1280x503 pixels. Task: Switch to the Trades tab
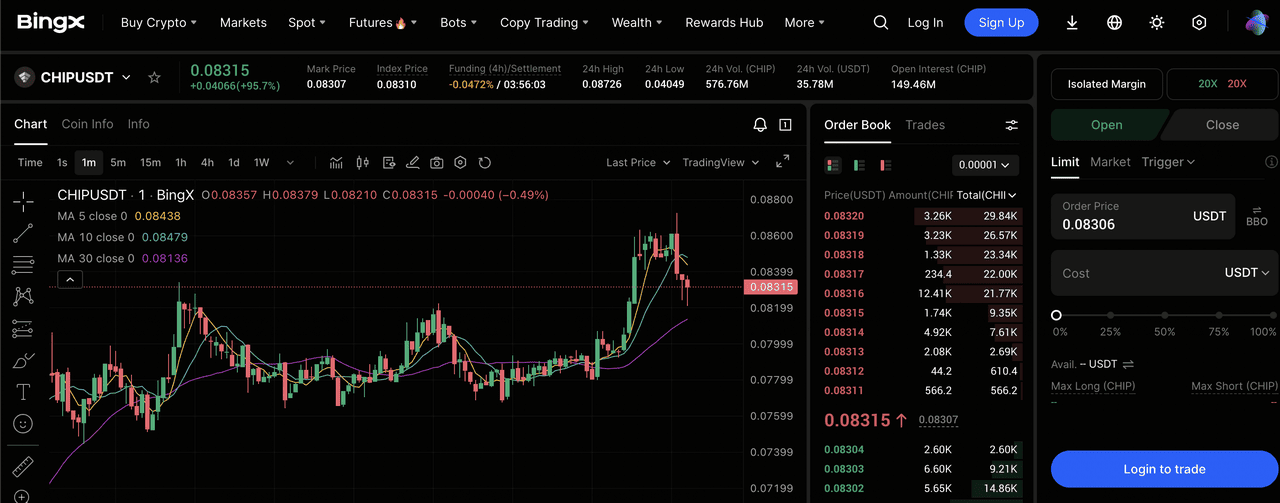(x=925, y=125)
